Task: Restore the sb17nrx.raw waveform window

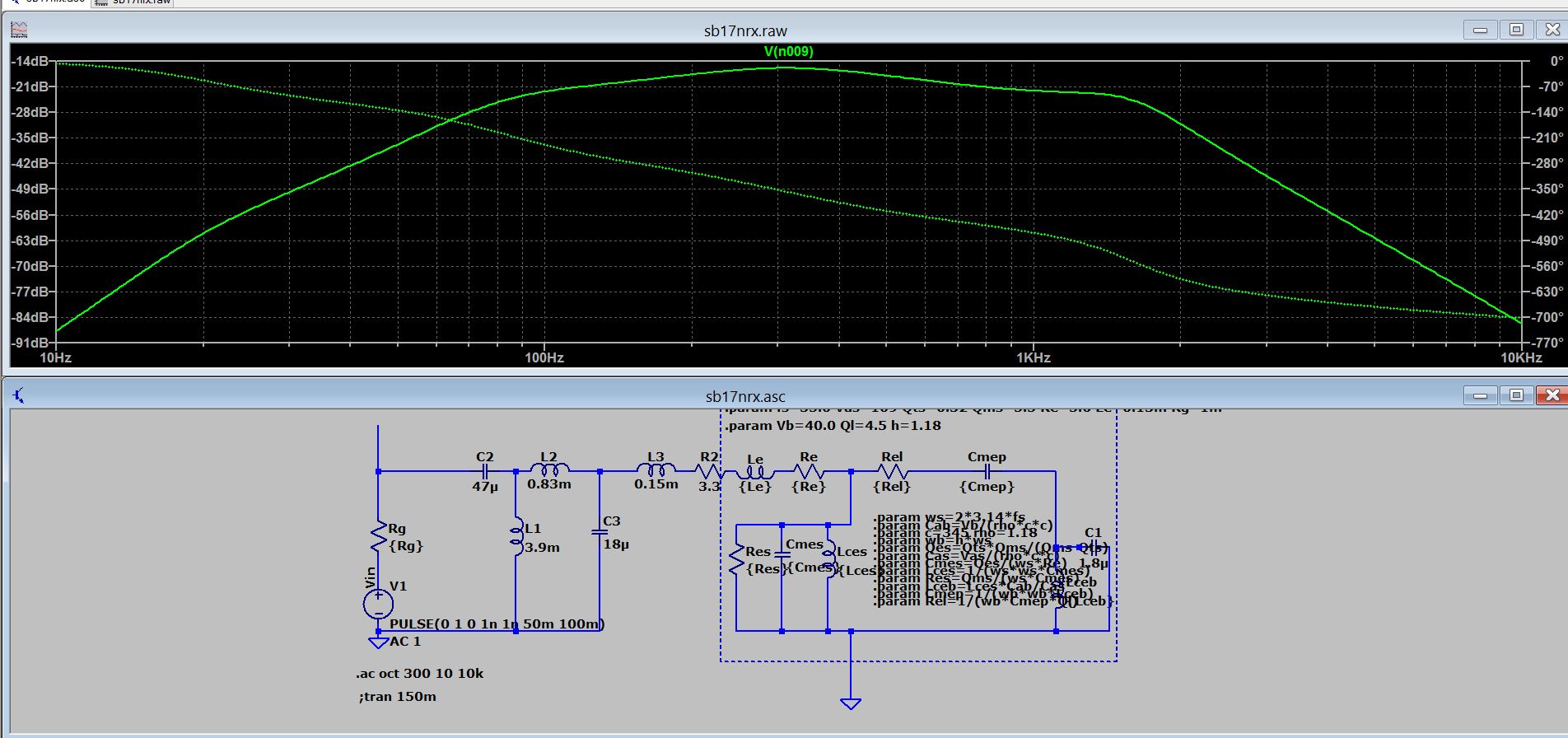Action: [1517, 30]
